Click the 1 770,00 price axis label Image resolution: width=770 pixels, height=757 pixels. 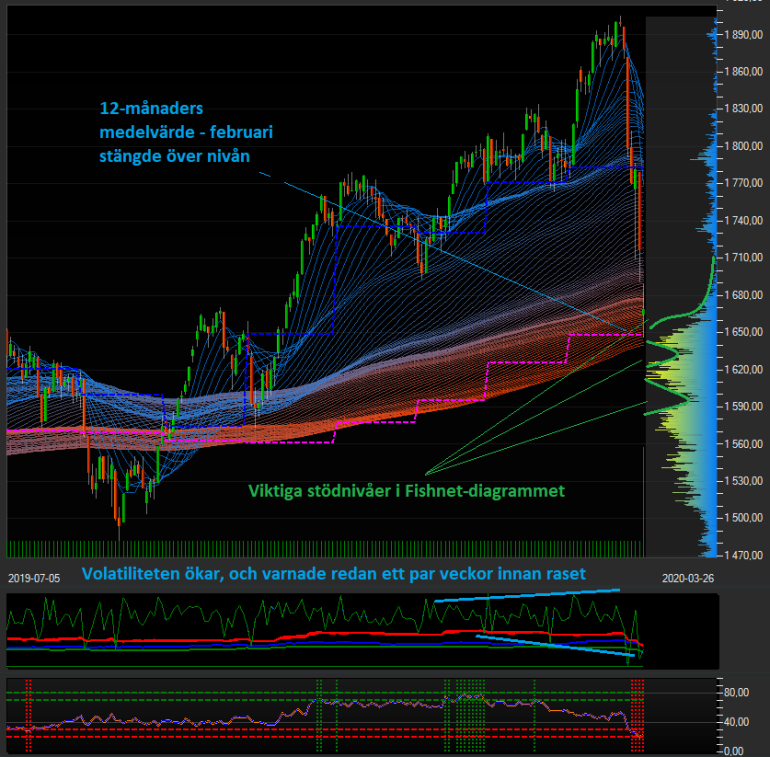click(743, 183)
